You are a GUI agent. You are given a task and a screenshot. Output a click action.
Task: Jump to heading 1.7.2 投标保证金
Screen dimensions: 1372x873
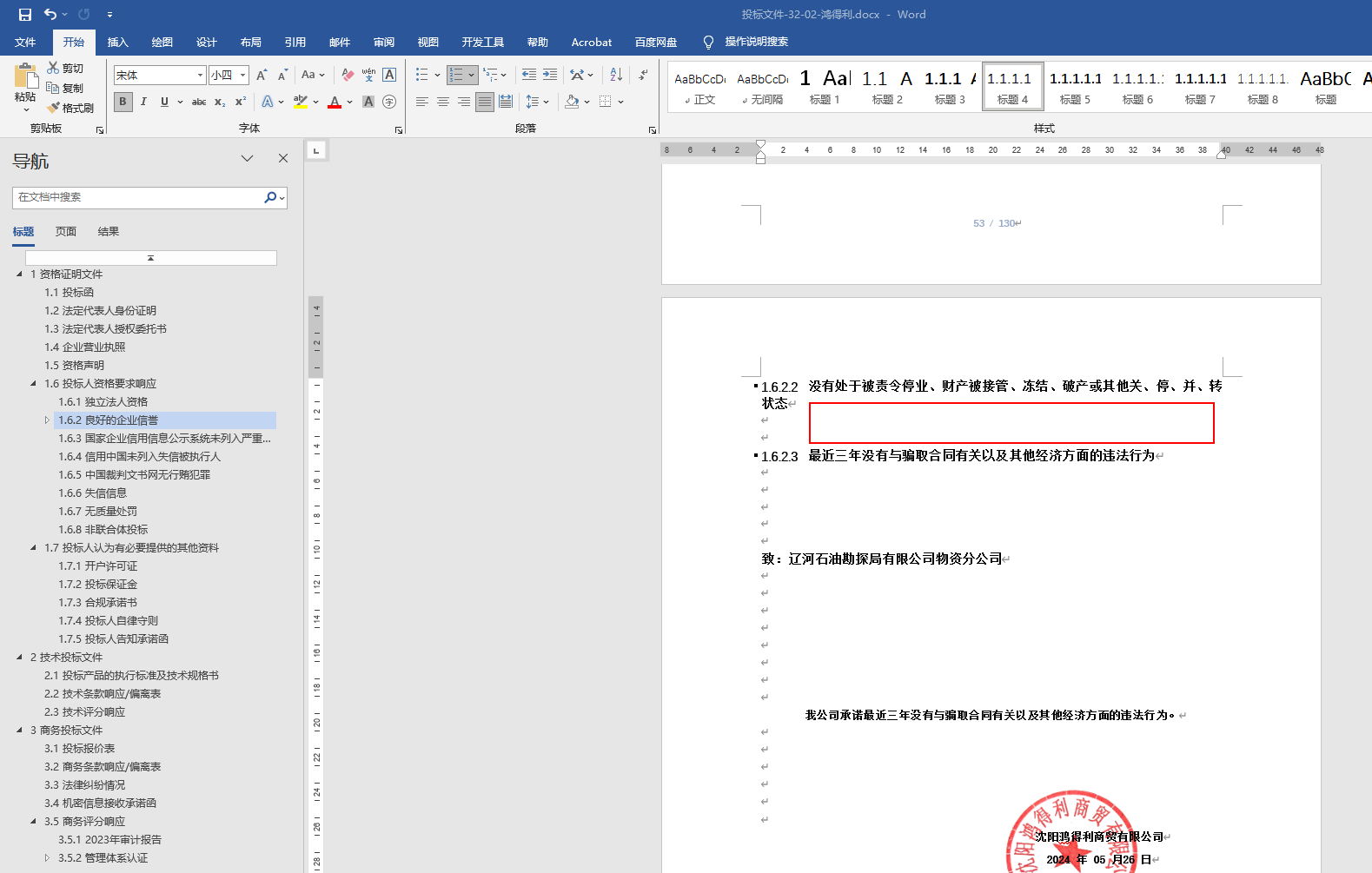tap(98, 585)
